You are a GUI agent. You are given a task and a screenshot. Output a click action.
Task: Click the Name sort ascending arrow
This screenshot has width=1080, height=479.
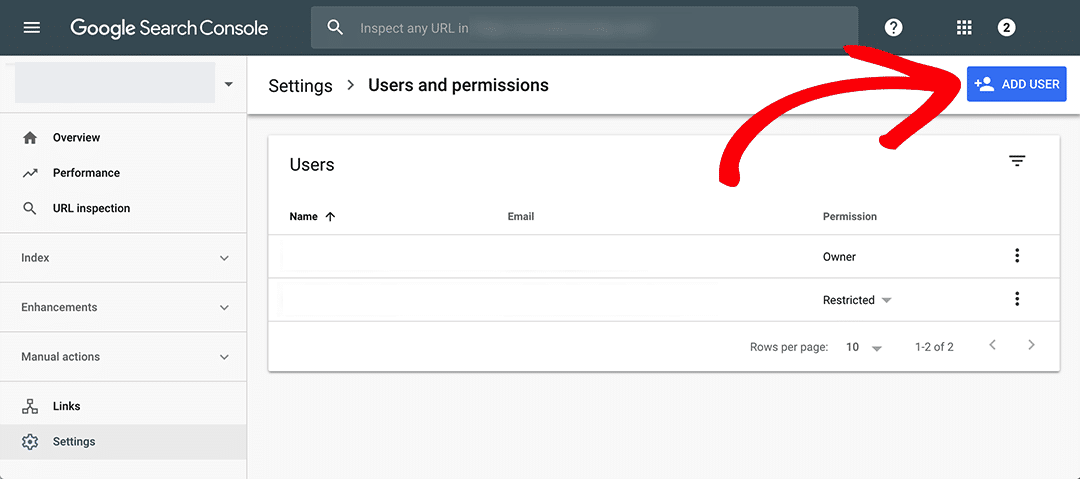[330, 216]
